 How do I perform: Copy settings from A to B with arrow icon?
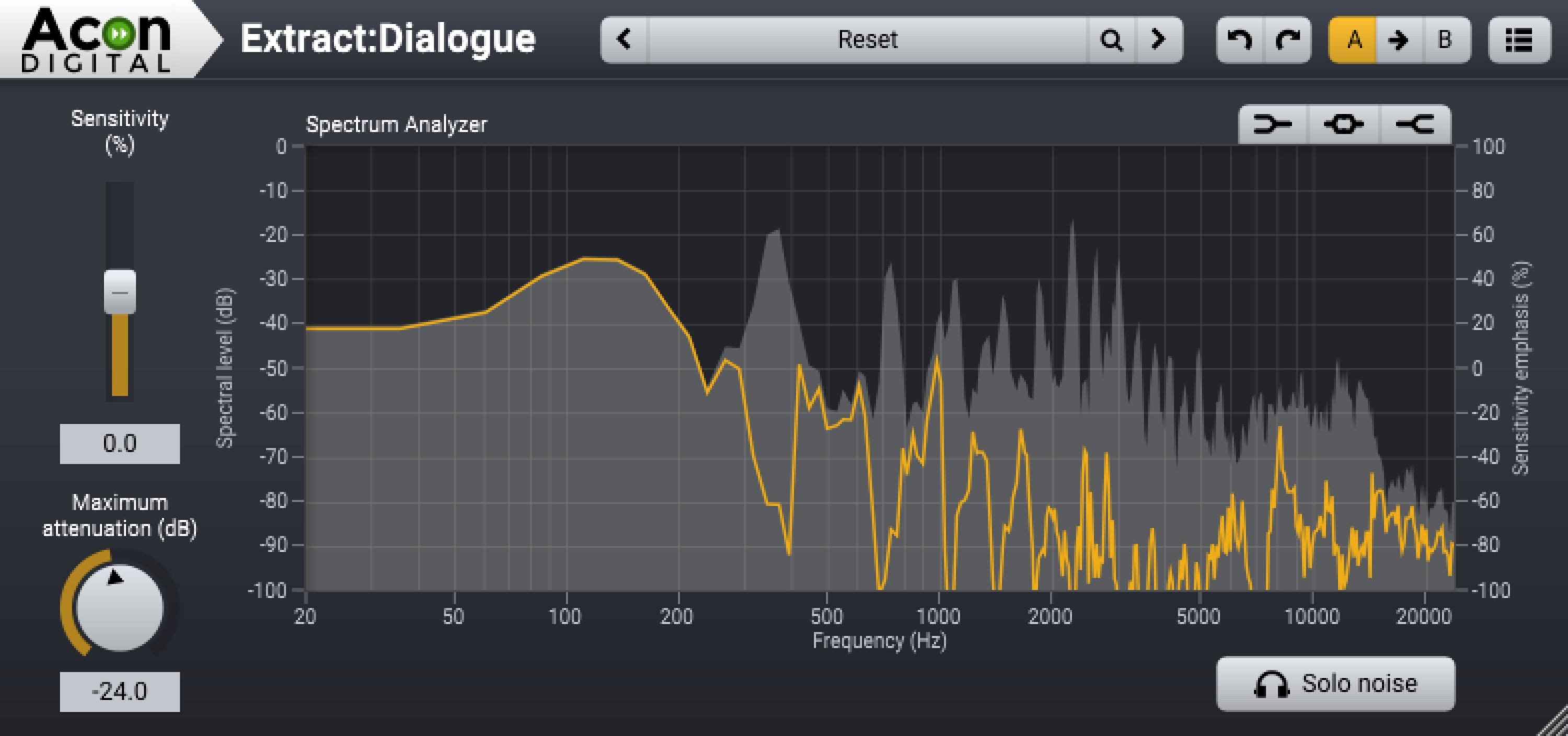coord(1399,40)
